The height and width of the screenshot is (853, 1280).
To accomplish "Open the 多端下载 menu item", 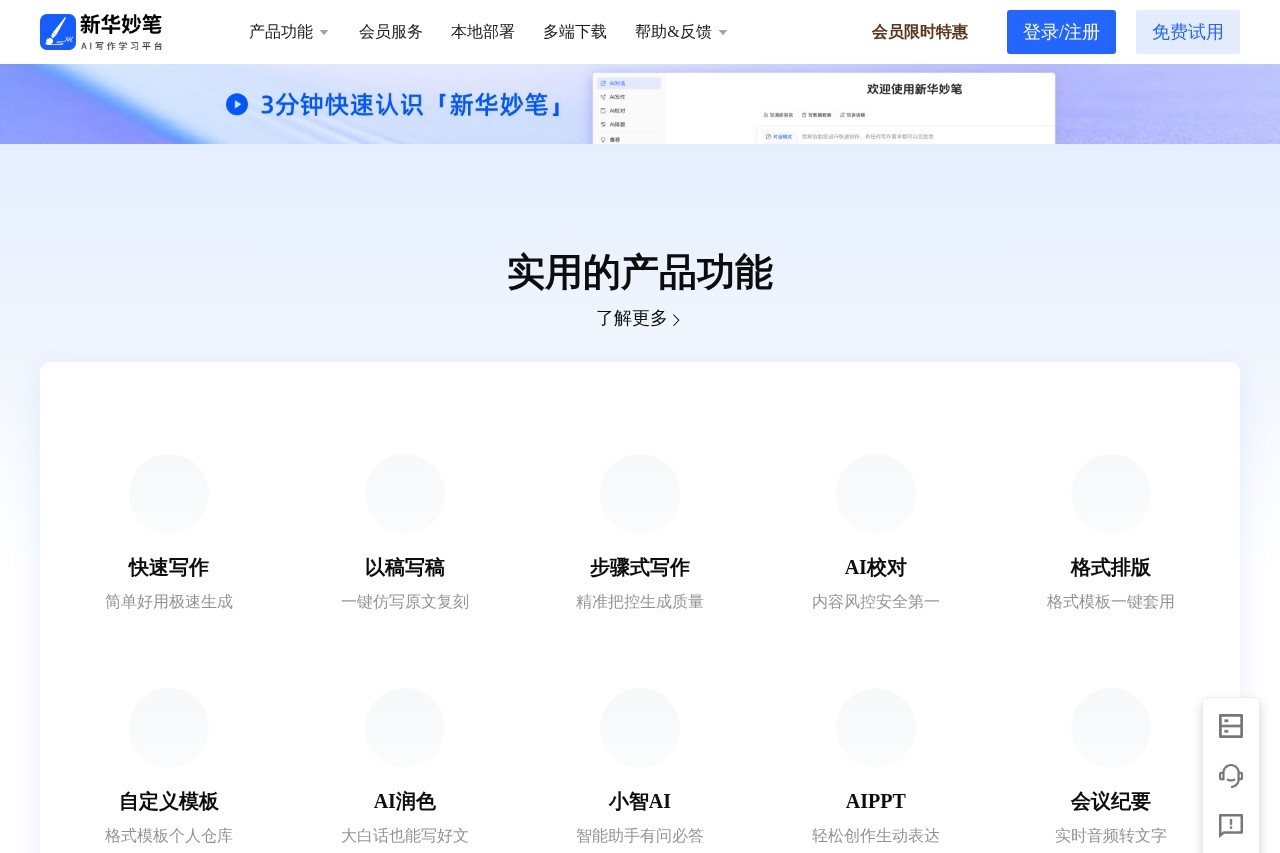I will pyautogui.click(x=574, y=31).
